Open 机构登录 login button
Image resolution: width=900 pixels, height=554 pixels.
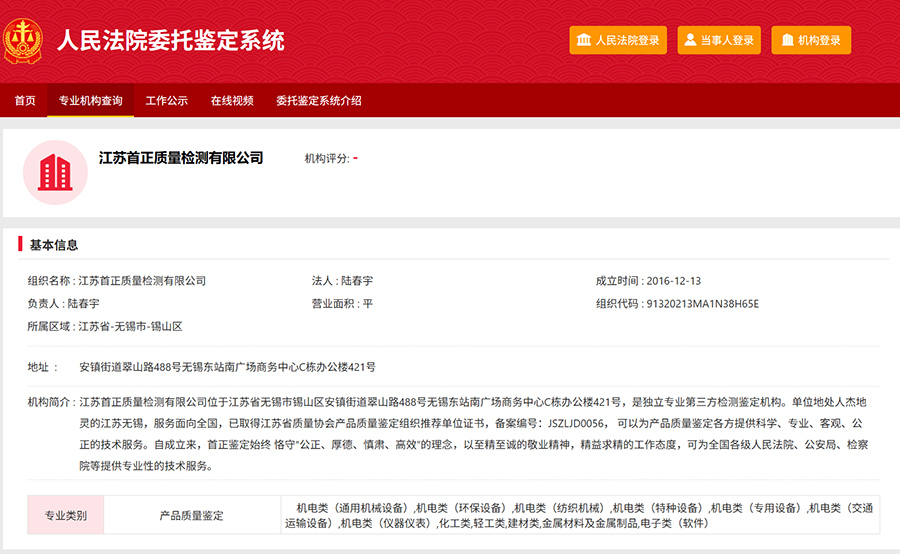point(810,40)
